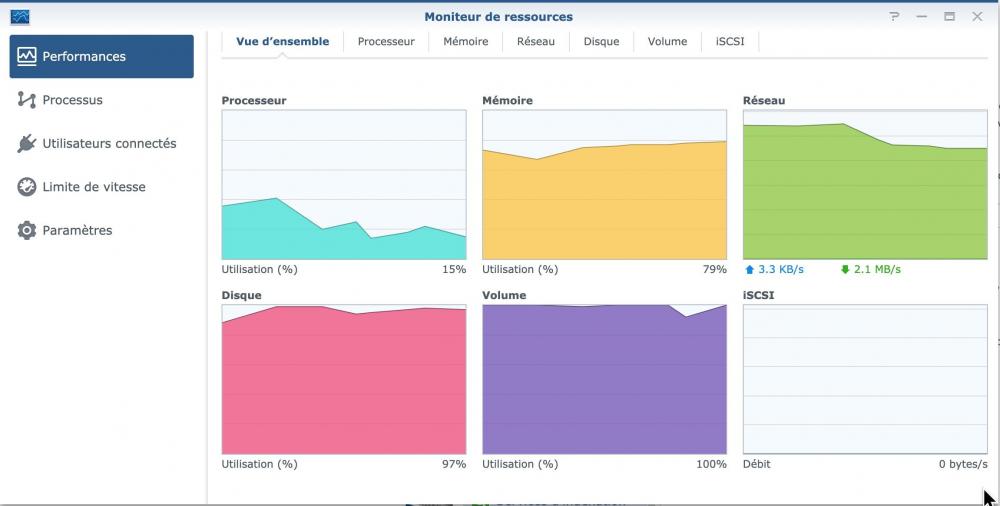
Task: Click the Limite de vitesse gauge icon
Action: click(x=27, y=187)
